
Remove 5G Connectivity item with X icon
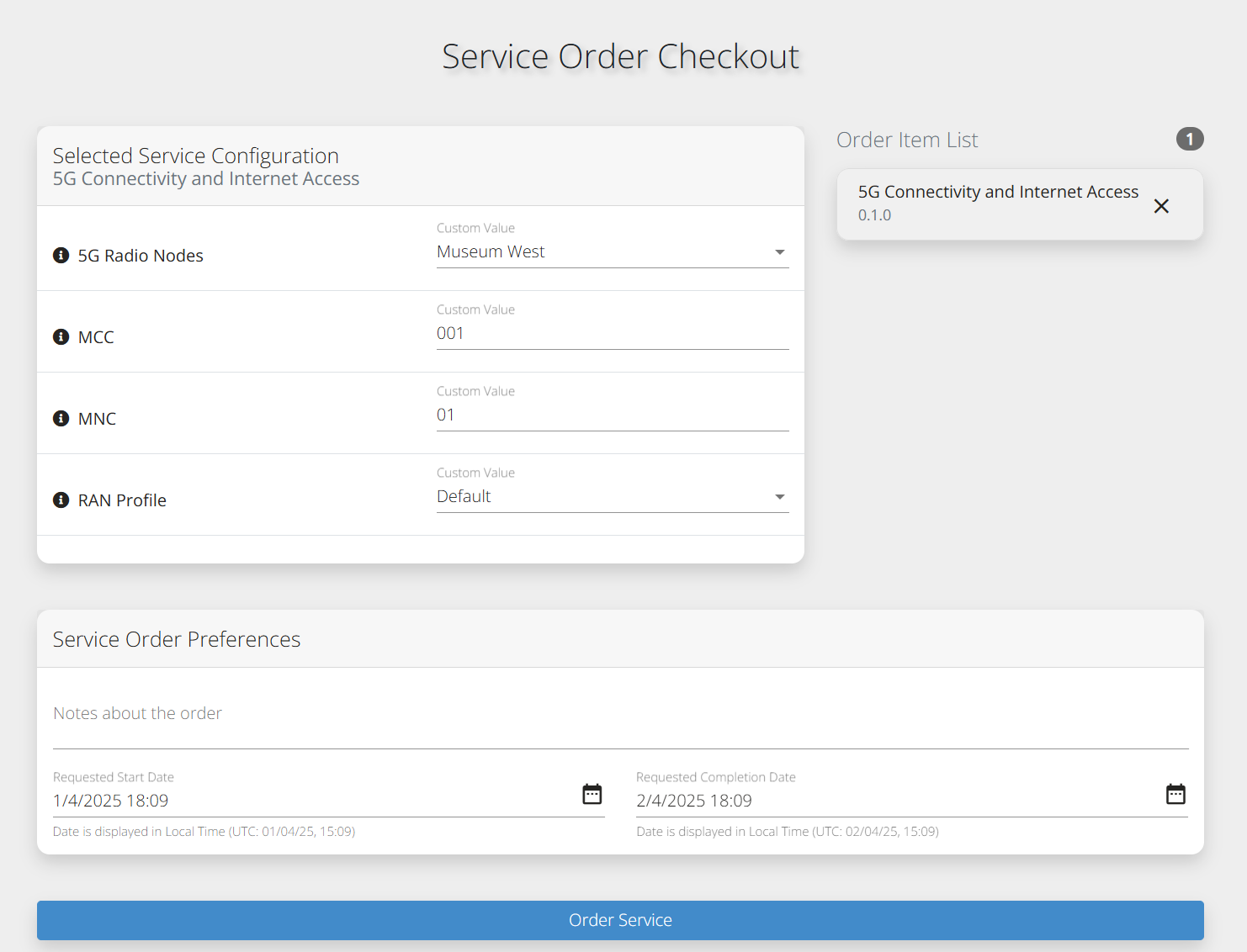click(x=1161, y=206)
